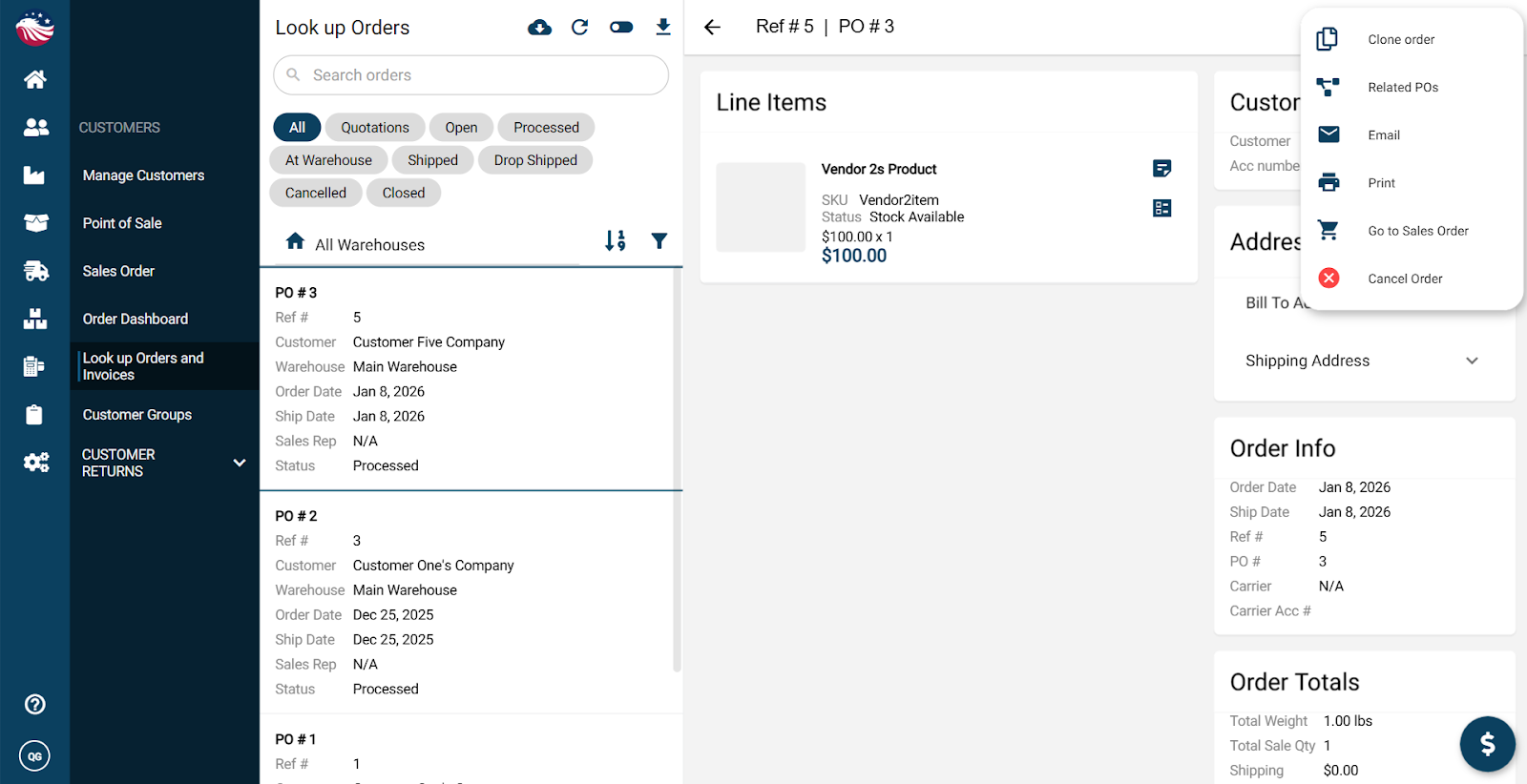Open the help question mark icon
This screenshot has width=1527, height=784.
tap(35, 704)
